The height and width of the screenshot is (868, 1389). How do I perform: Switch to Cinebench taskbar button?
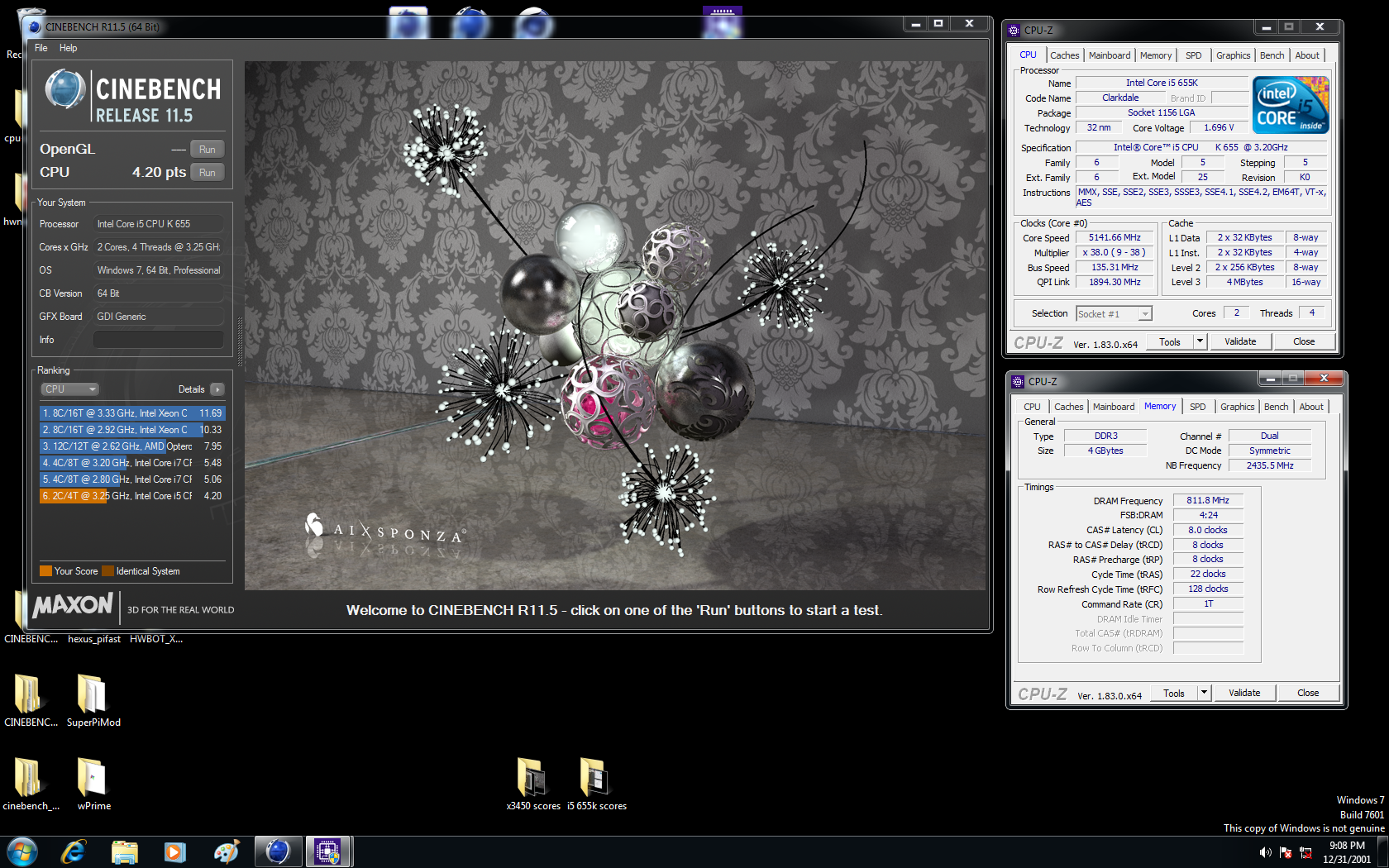tap(278, 851)
